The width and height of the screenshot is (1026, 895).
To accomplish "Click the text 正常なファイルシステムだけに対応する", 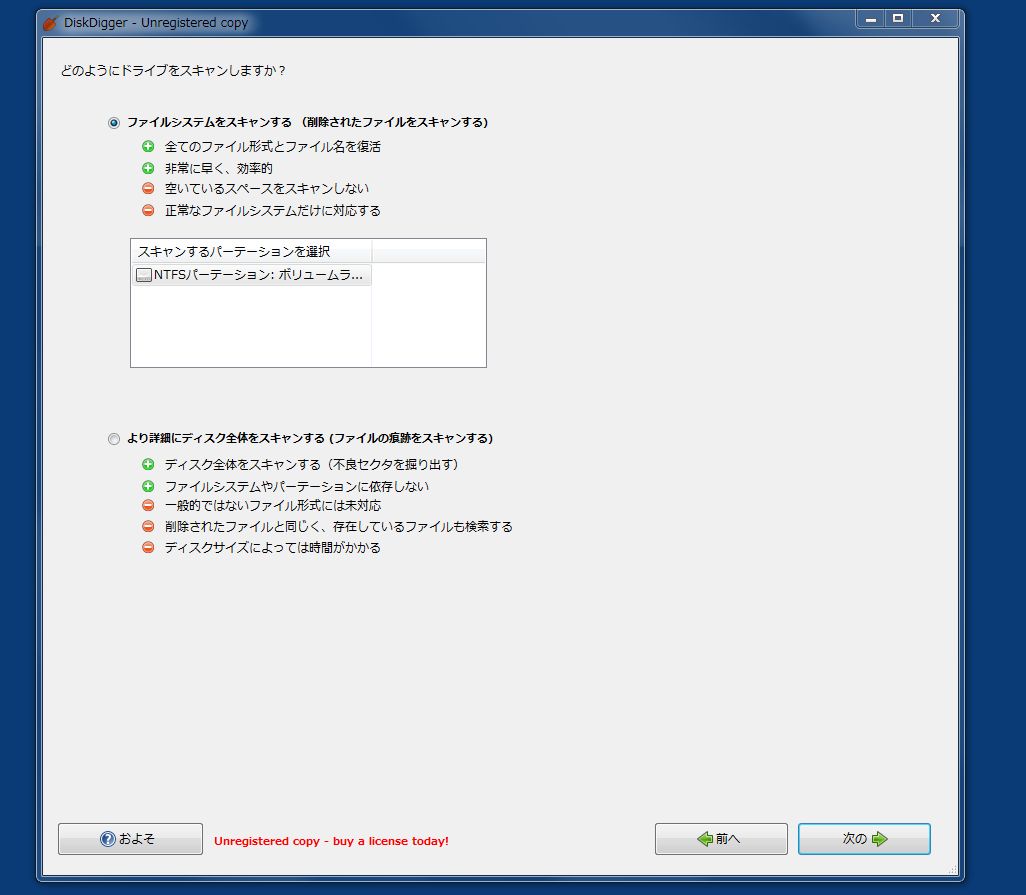I will tap(273, 210).
